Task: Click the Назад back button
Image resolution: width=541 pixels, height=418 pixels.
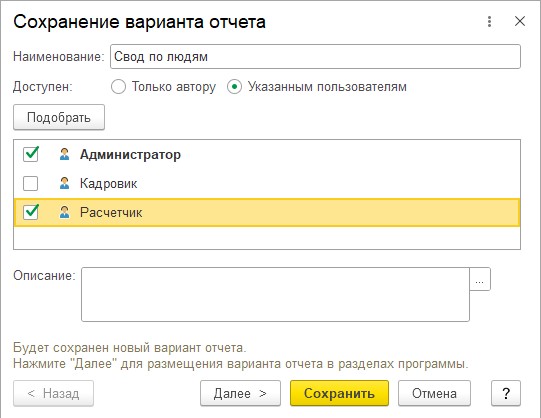Action: coord(53,393)
